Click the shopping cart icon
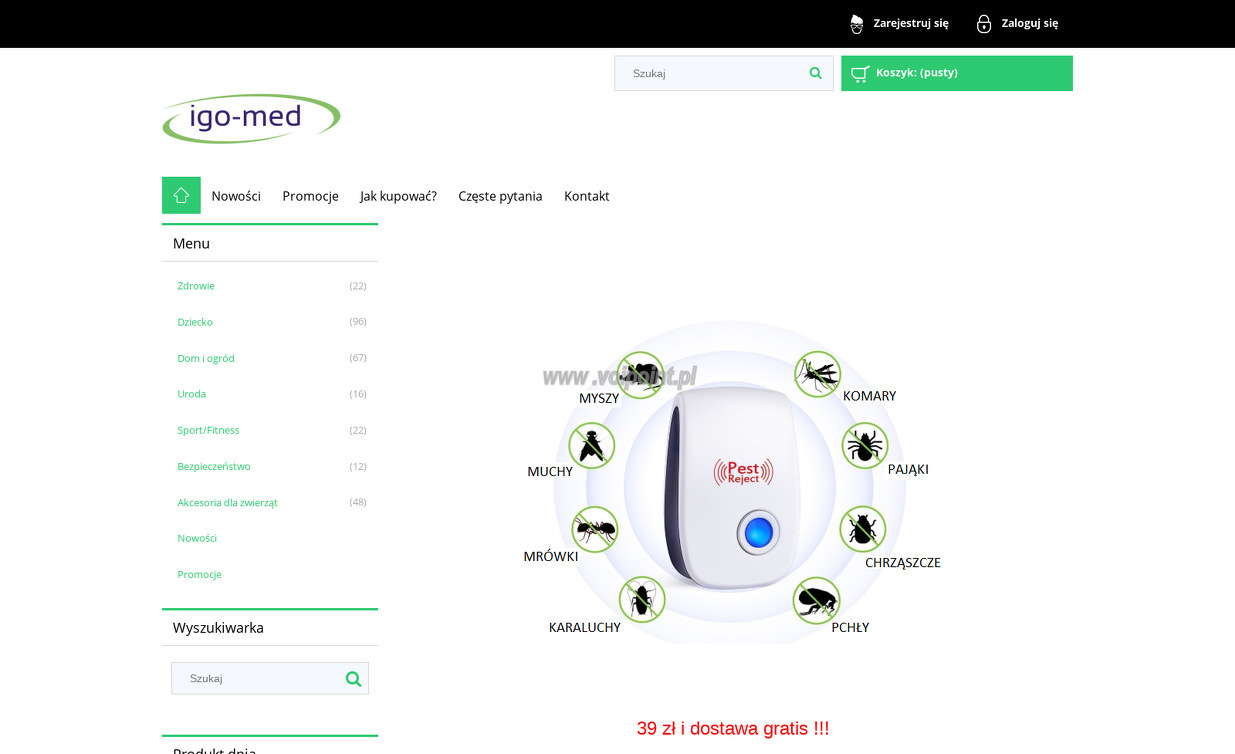Screen dimensions: 1235x754 point(859,73)
